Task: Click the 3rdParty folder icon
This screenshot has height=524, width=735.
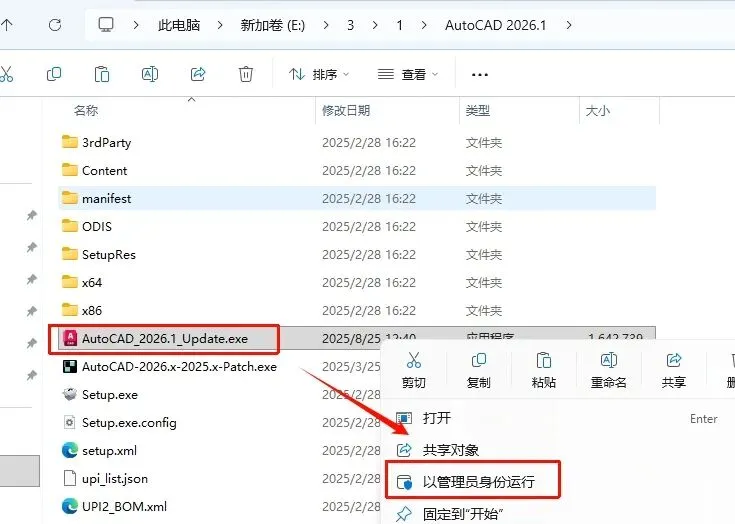Action: coord(70,142)
